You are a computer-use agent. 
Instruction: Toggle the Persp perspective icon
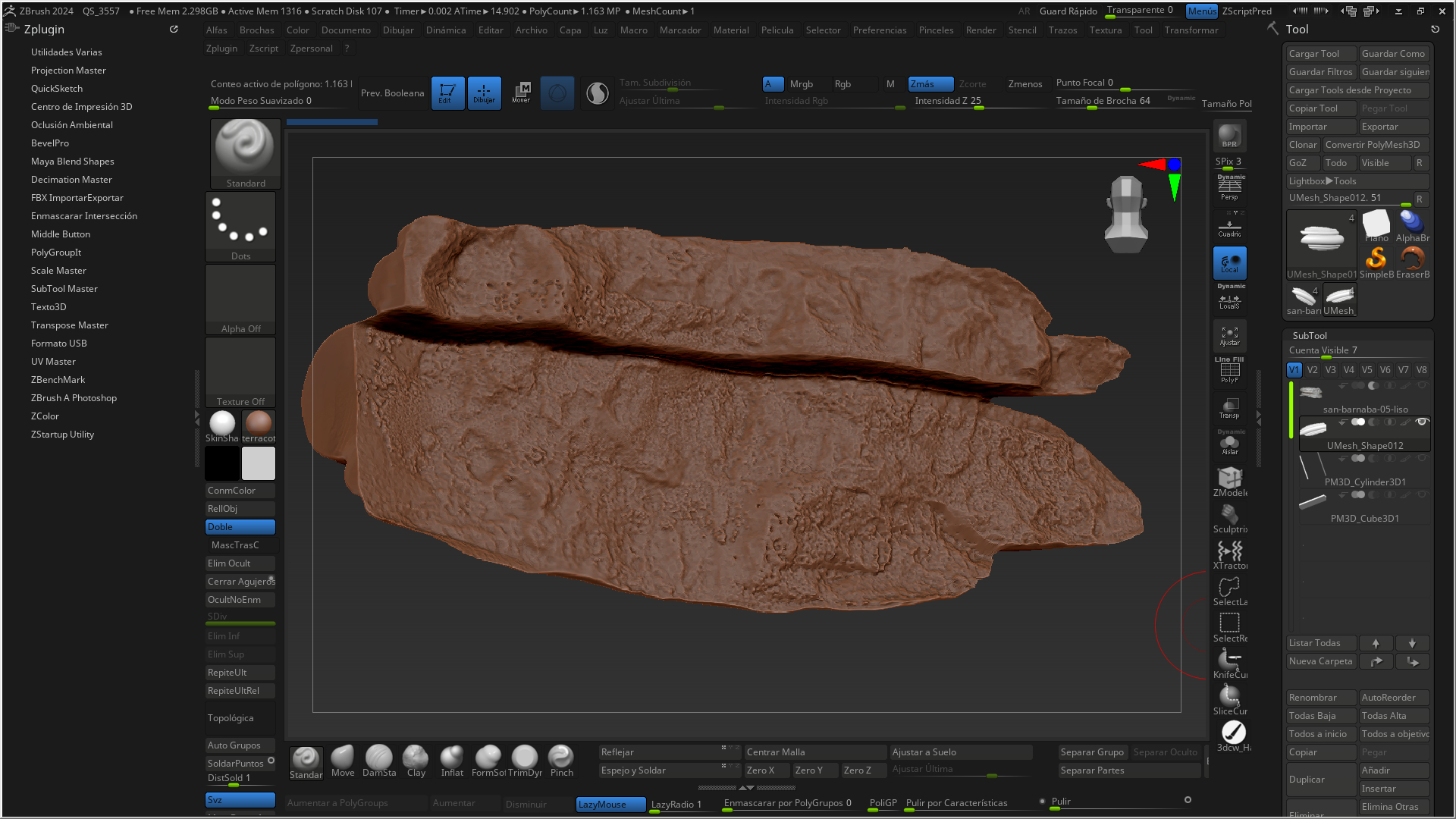click(x=1229, y=187)
